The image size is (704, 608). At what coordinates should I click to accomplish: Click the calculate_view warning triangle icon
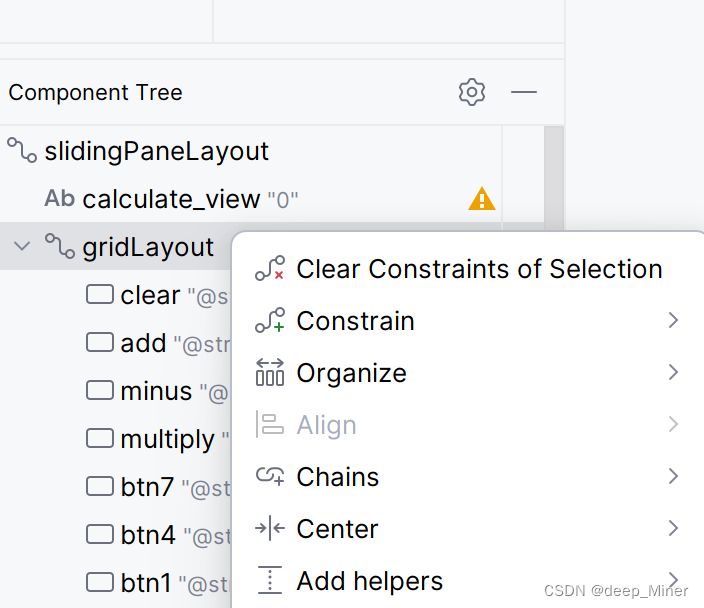(481, 198)
